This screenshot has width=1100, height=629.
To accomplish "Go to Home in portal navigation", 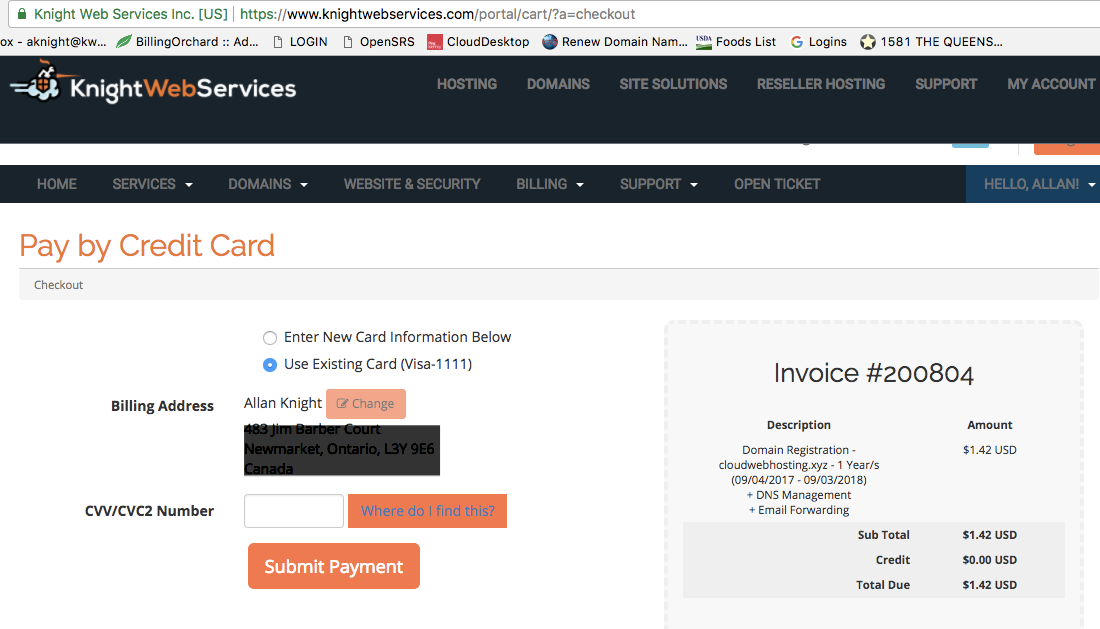I will [57, 184].
